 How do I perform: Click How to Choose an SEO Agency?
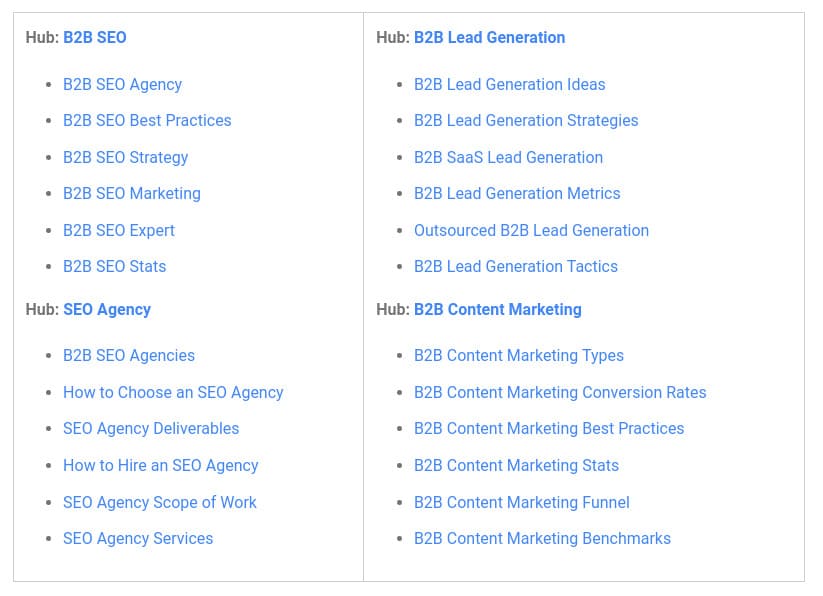click(x=173, y=392)
